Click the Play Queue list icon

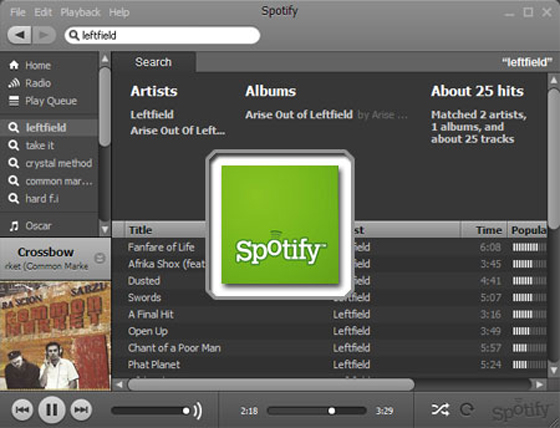point(14,101)
